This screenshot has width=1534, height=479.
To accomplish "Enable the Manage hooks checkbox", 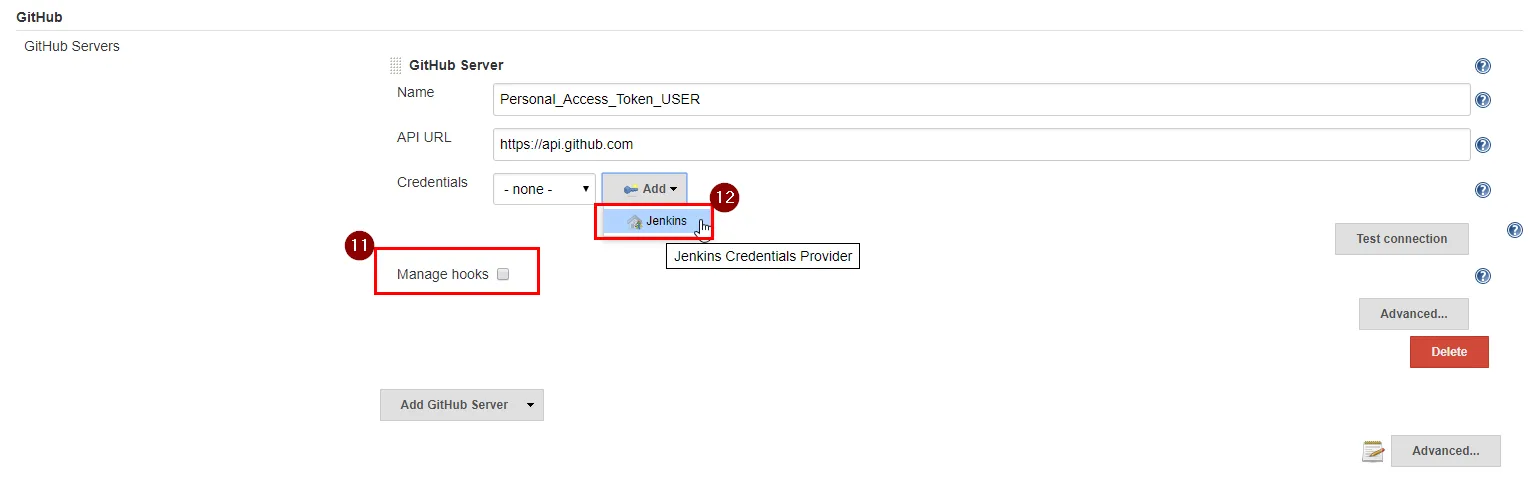I will [x=503, y=274].
